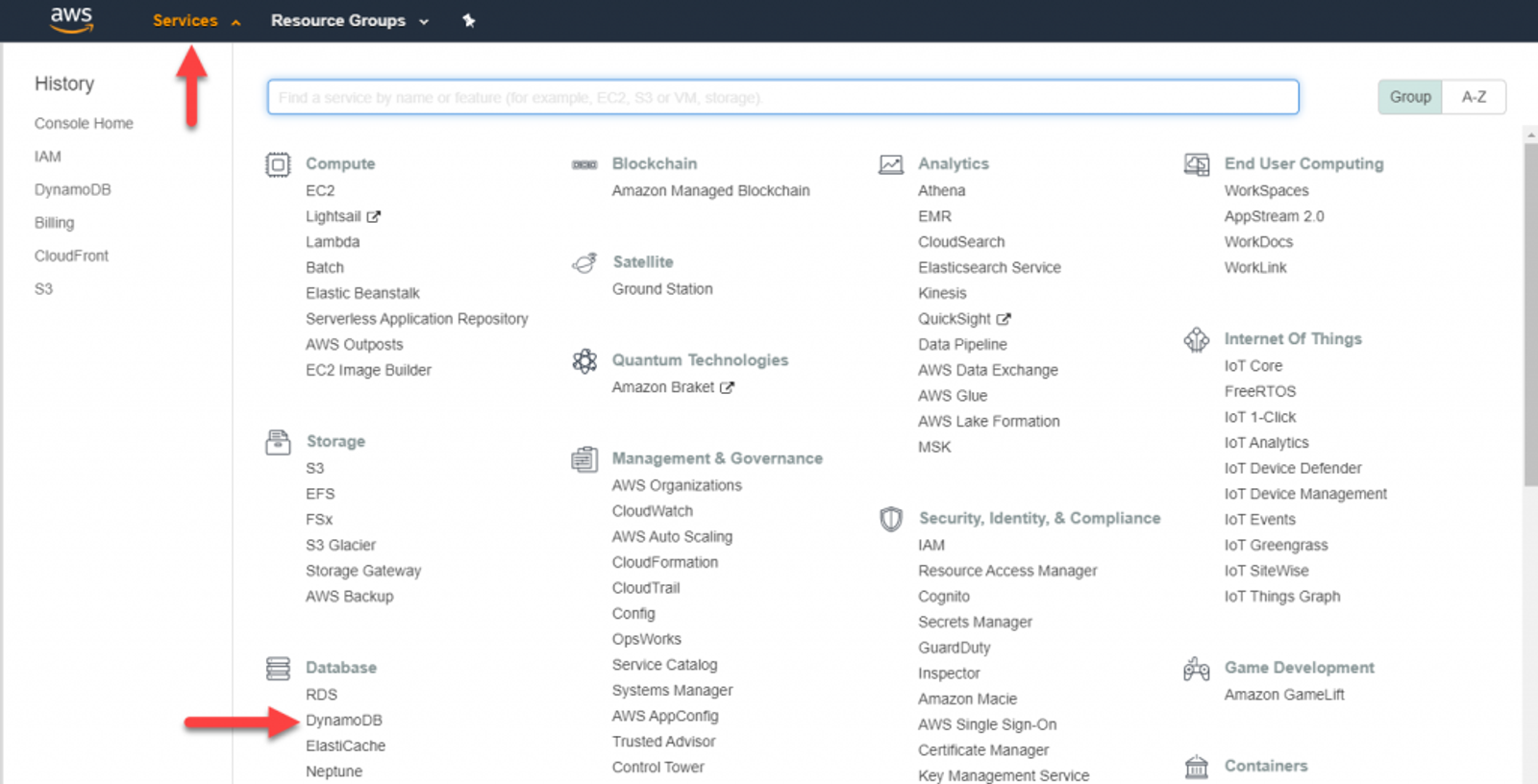Screen dimensions: 1538x784
Task: Open ElastiCache service
Action: [345, 746]
